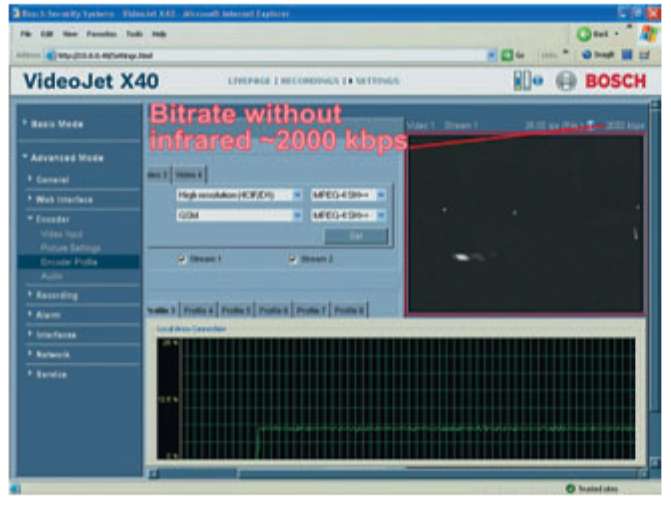Expand the Alarm sidebar section
Screen dimensions: 671x505
[48, 315]
